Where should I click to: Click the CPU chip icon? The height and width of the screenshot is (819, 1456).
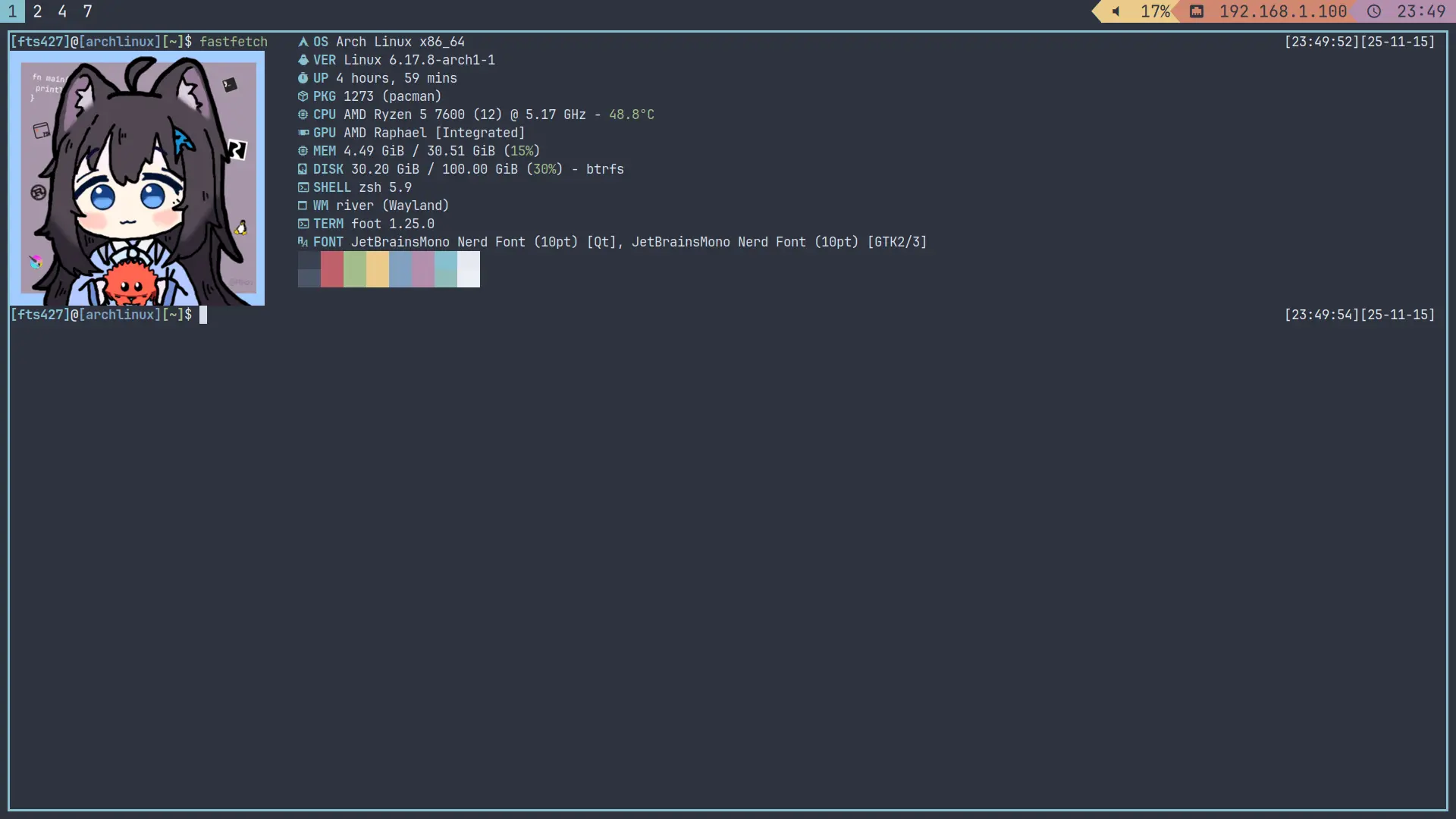pos(303,115)
